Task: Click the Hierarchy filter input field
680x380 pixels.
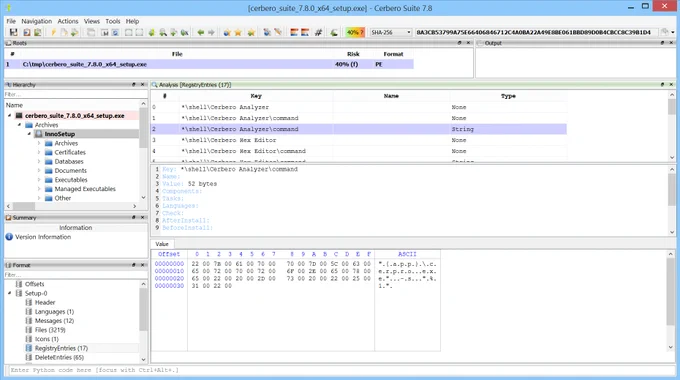Action: coord(75,94)
